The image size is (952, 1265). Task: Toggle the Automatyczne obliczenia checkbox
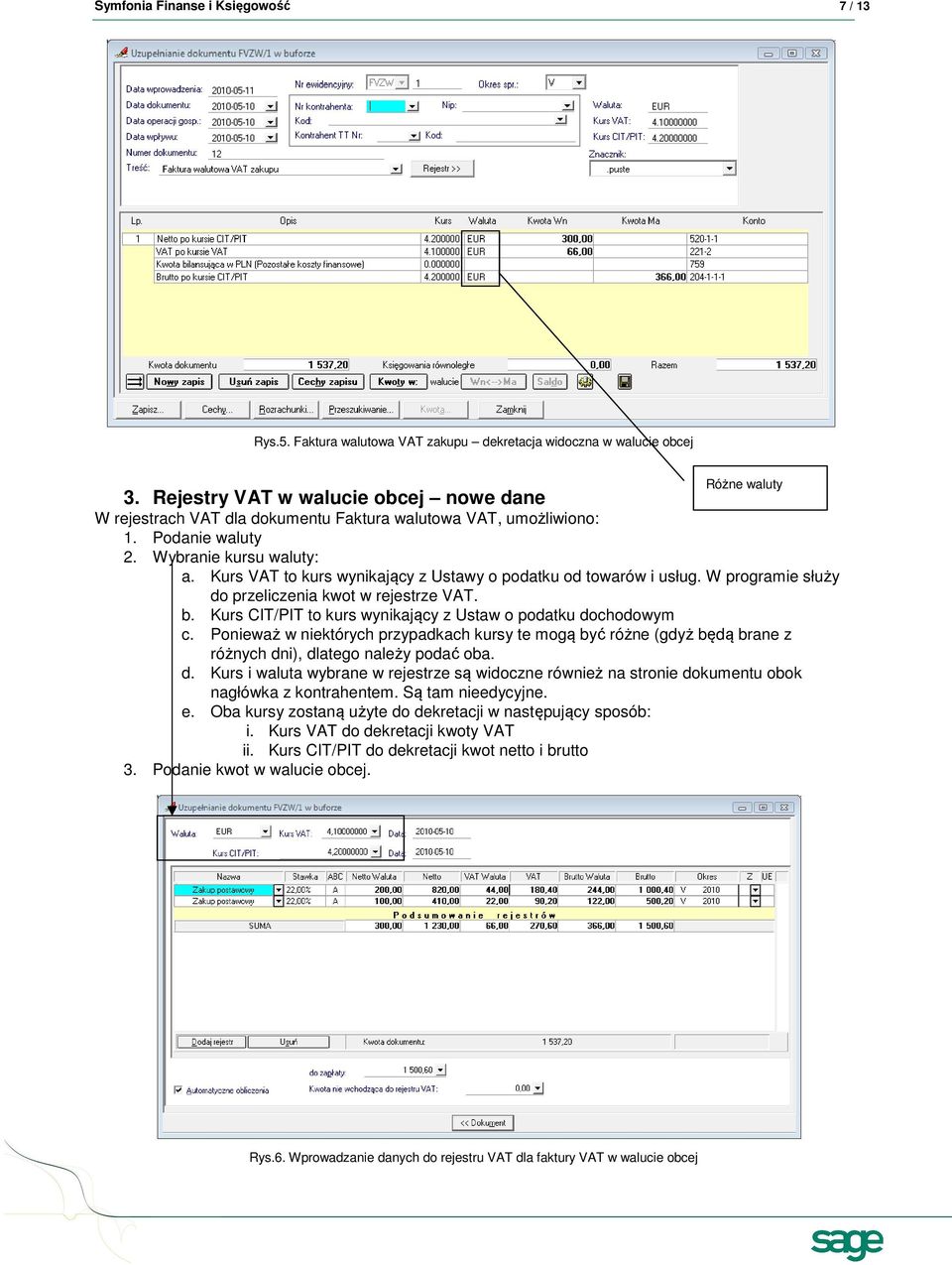(x=178, y=1089)
